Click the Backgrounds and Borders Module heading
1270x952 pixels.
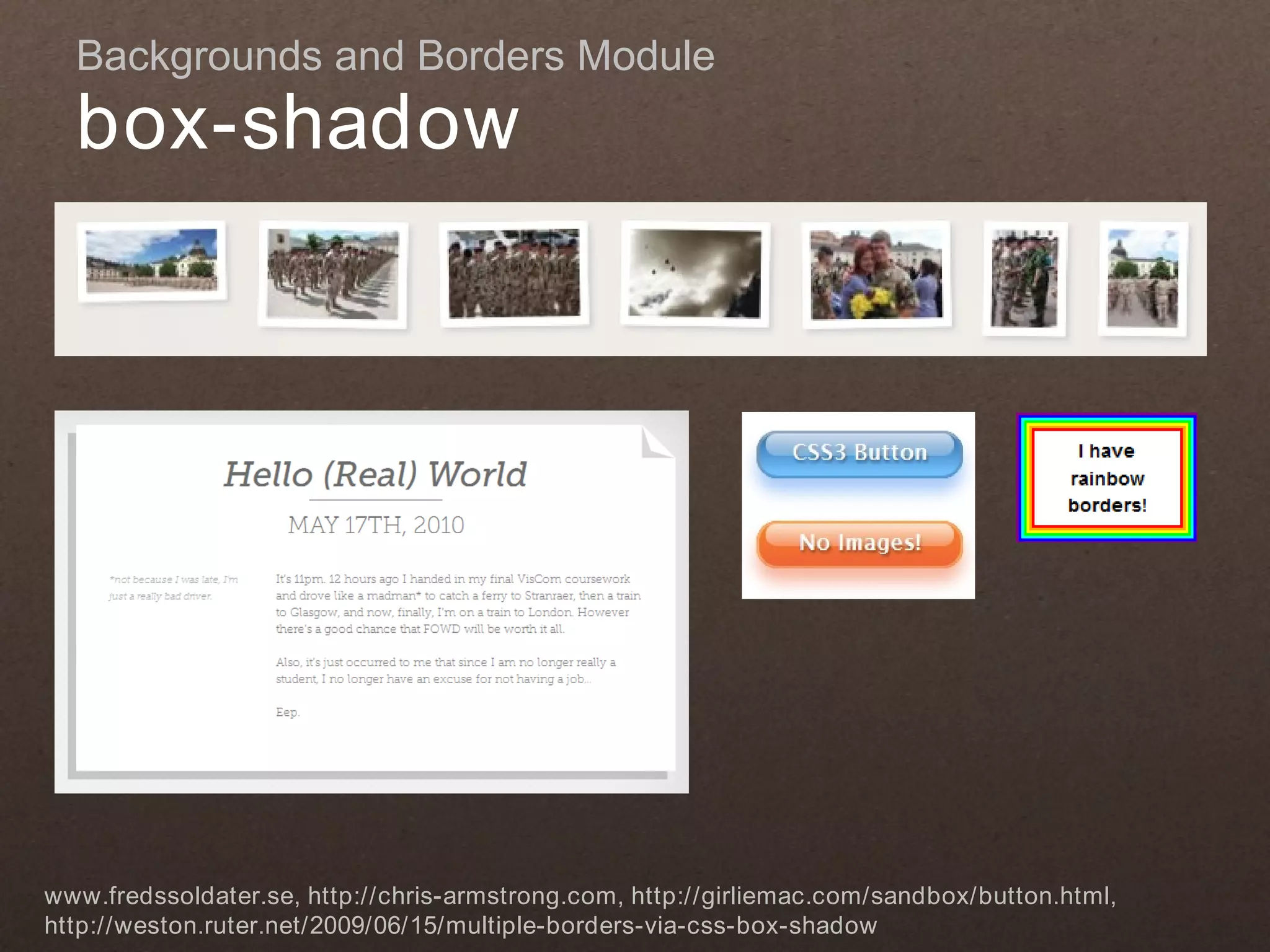(396, 56)
